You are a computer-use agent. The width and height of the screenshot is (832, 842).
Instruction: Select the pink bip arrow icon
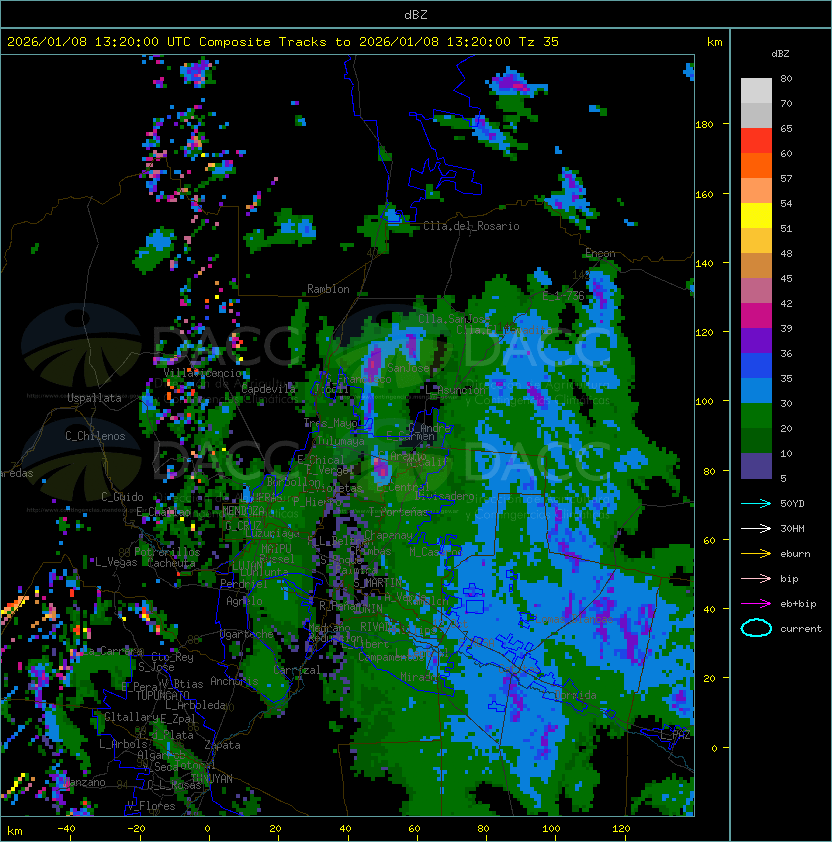pos(756,578)
